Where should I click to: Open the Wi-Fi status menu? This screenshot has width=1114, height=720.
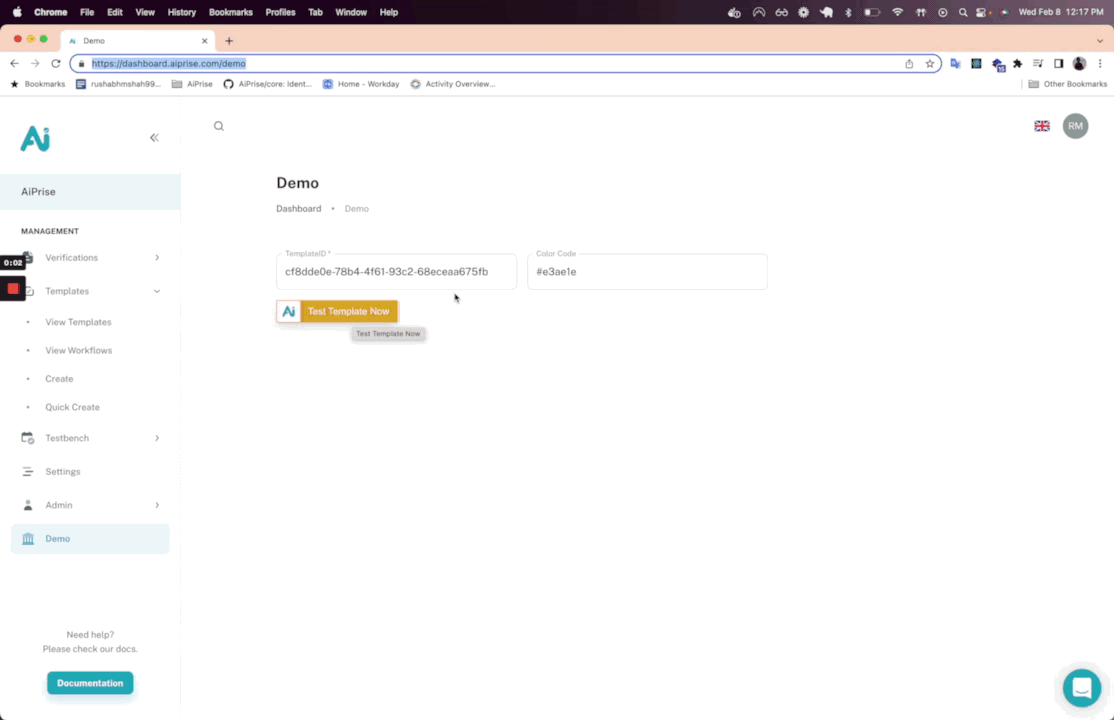click(897, 12)
